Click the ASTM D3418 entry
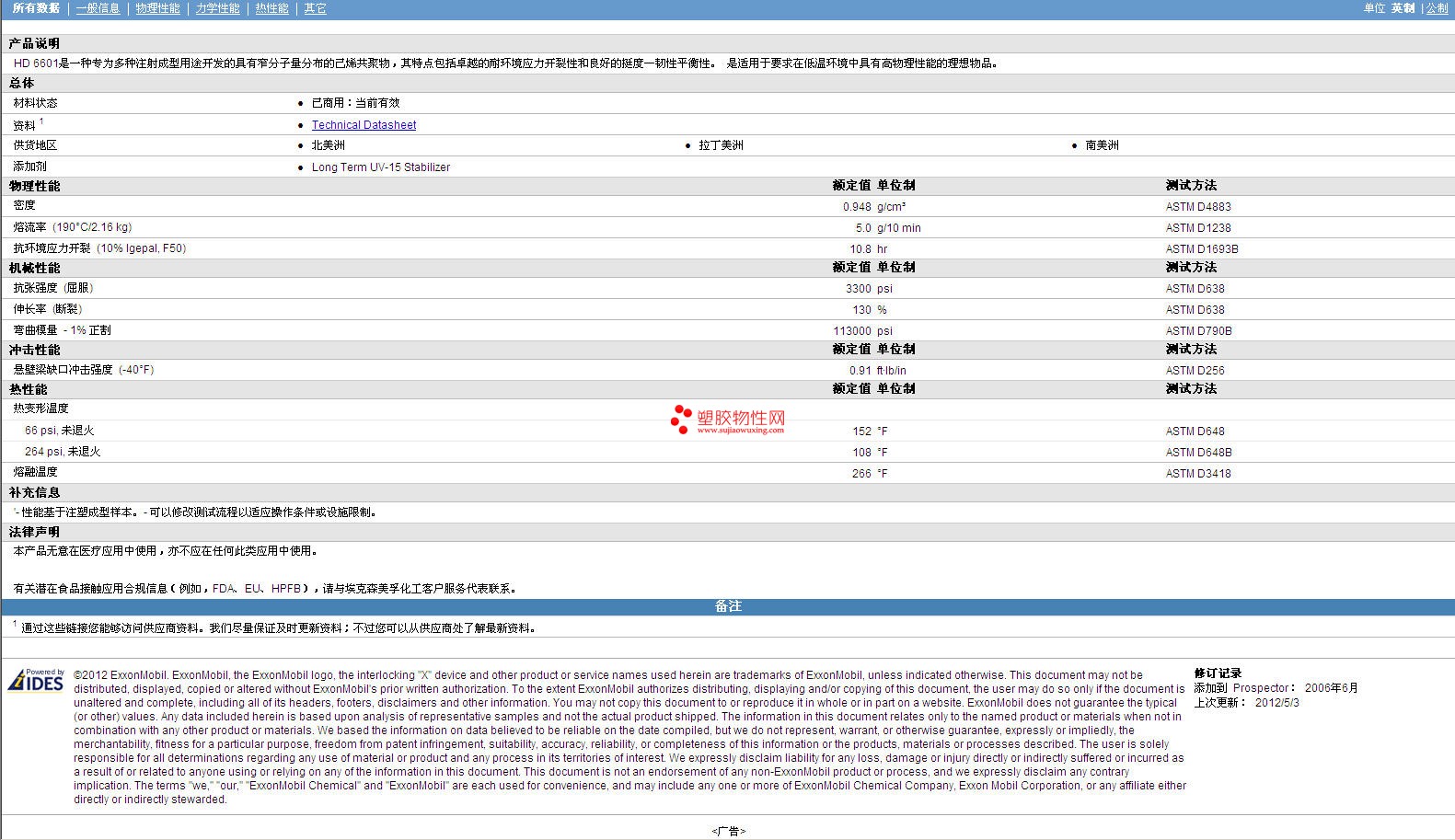The height and width of the screenshot is (840, 1455). coord(1198,474)
